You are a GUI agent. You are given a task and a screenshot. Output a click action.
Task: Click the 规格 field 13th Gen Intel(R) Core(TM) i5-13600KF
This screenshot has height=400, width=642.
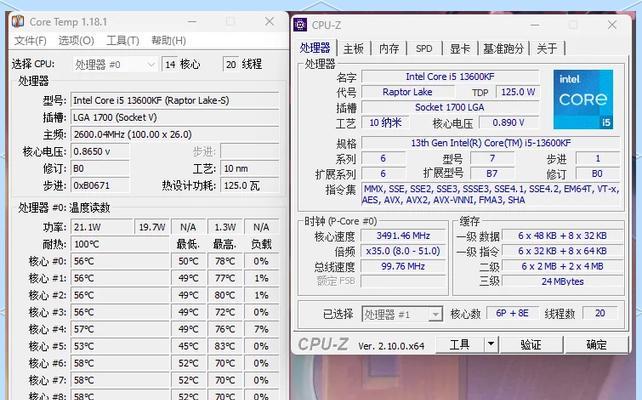pos(491,143)
